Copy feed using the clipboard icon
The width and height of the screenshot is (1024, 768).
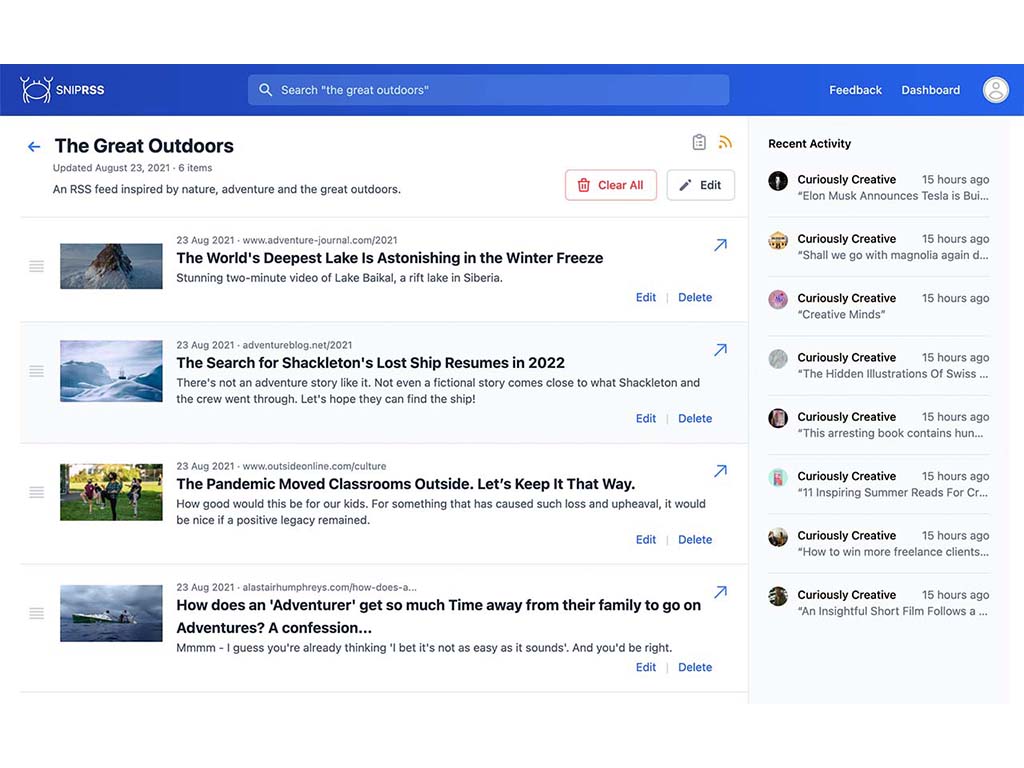pyautogui.click(x=699, y=142)
